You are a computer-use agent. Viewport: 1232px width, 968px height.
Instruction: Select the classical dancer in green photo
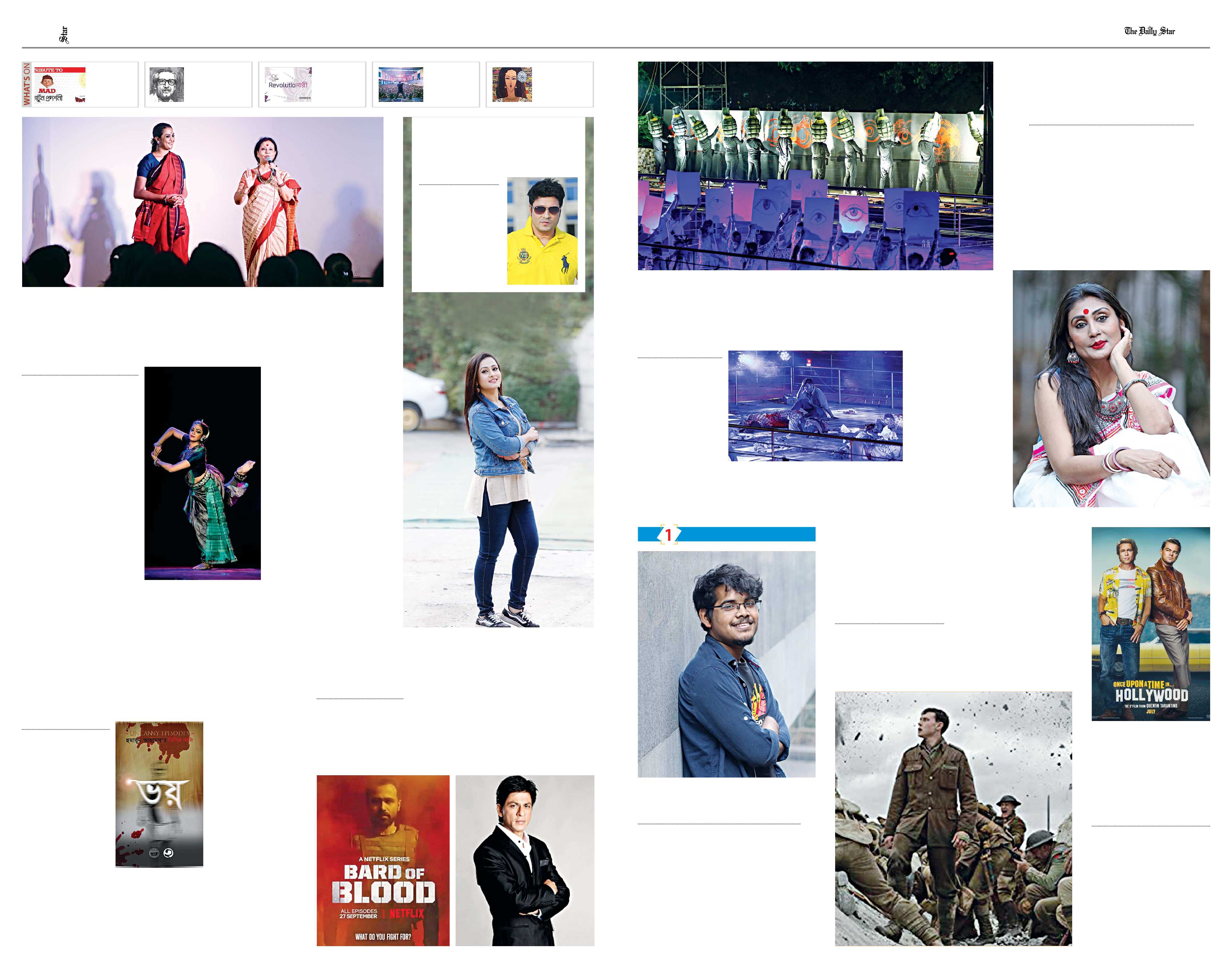[202, 473]
